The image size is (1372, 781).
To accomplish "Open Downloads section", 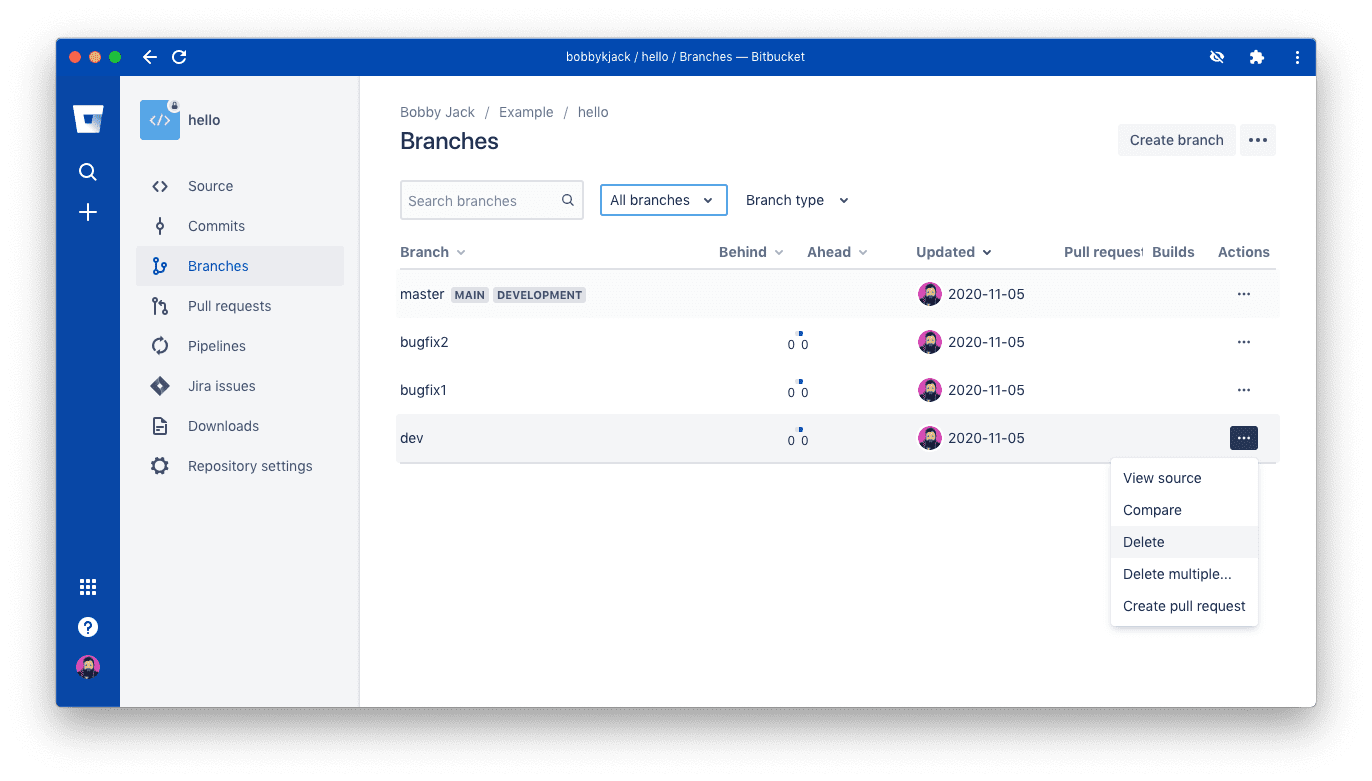I will tap(240, 426).
